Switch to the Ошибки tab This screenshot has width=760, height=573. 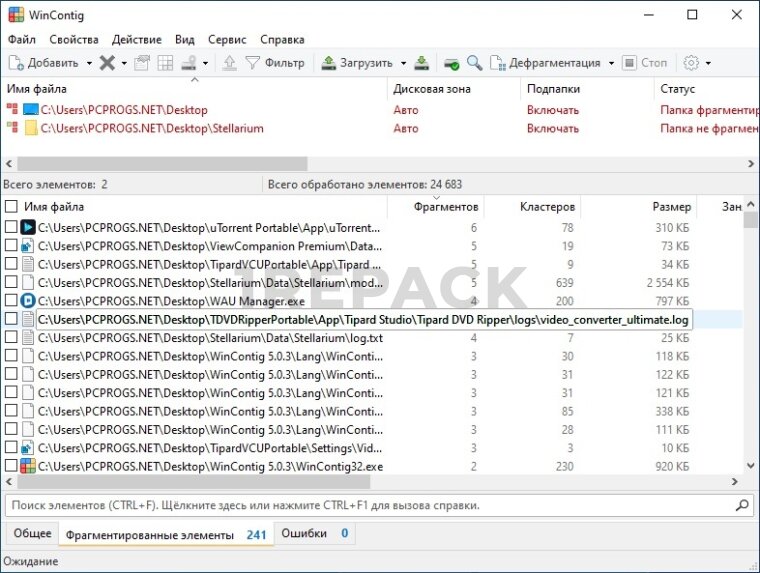coord(304,534)
